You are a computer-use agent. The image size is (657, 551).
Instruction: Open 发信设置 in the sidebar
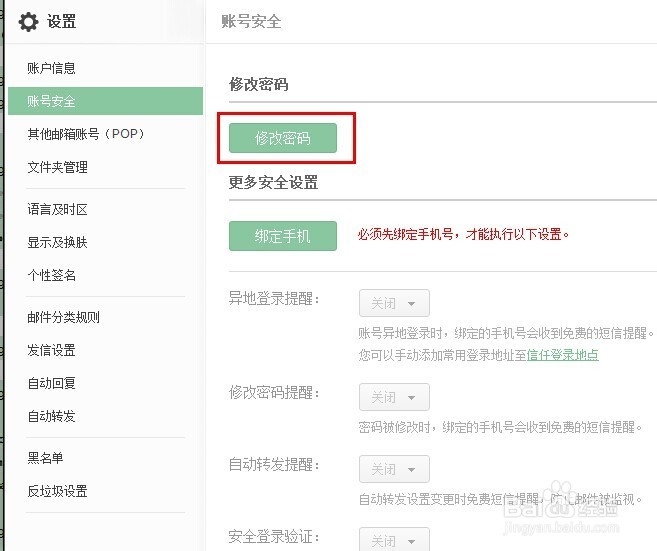click(x=51, y=350)
